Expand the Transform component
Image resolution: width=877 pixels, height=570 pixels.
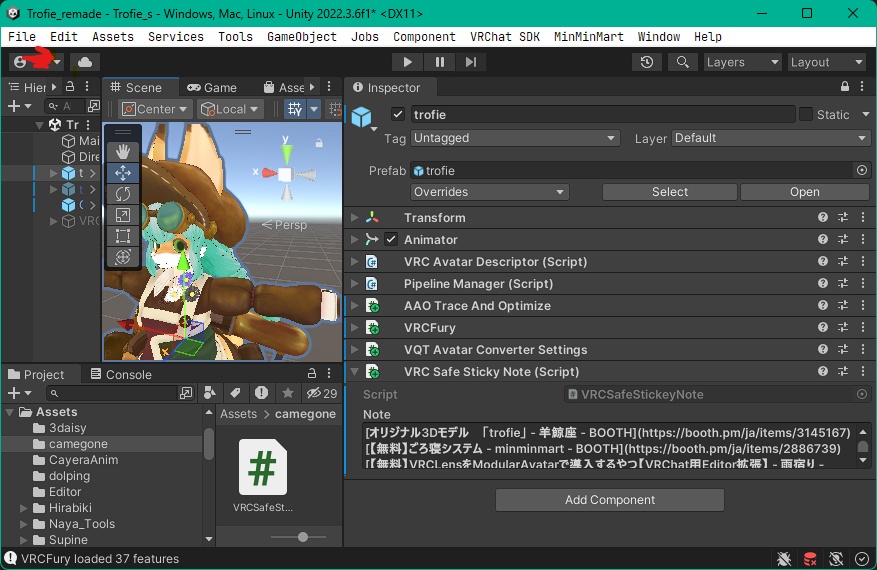pos(355,217)
